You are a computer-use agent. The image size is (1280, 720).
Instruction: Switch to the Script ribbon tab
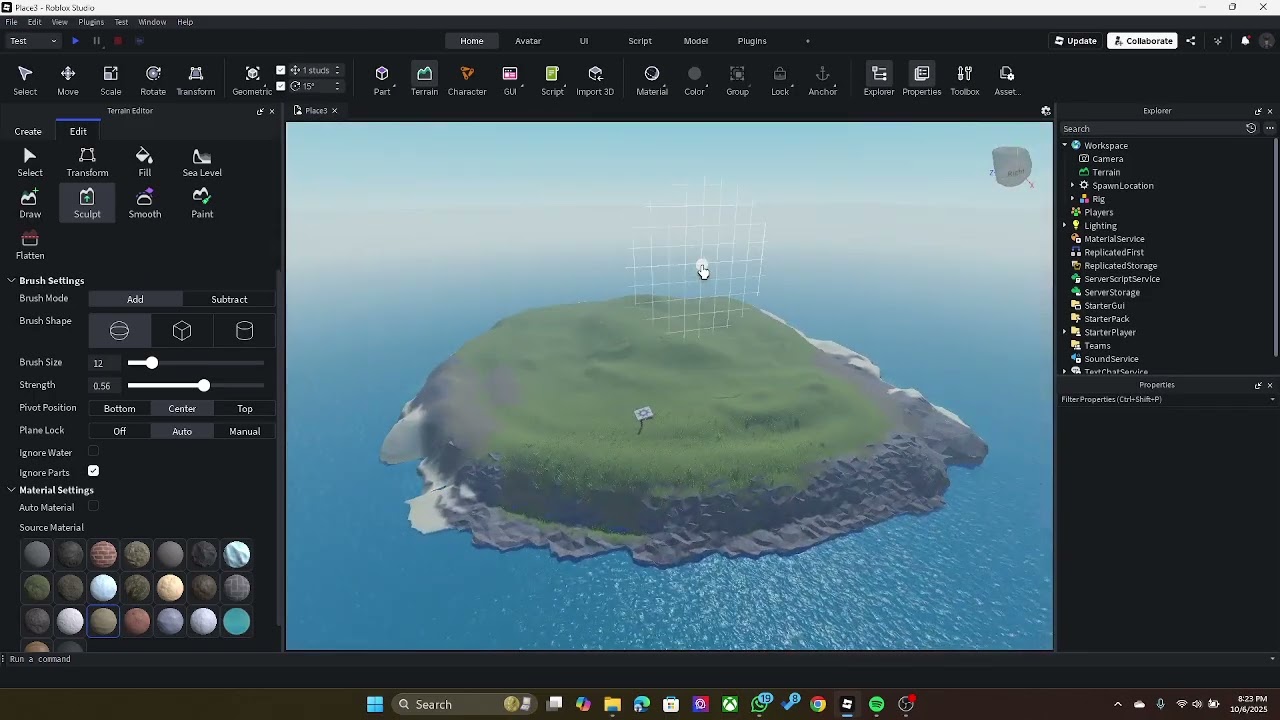tap(640, 41)
